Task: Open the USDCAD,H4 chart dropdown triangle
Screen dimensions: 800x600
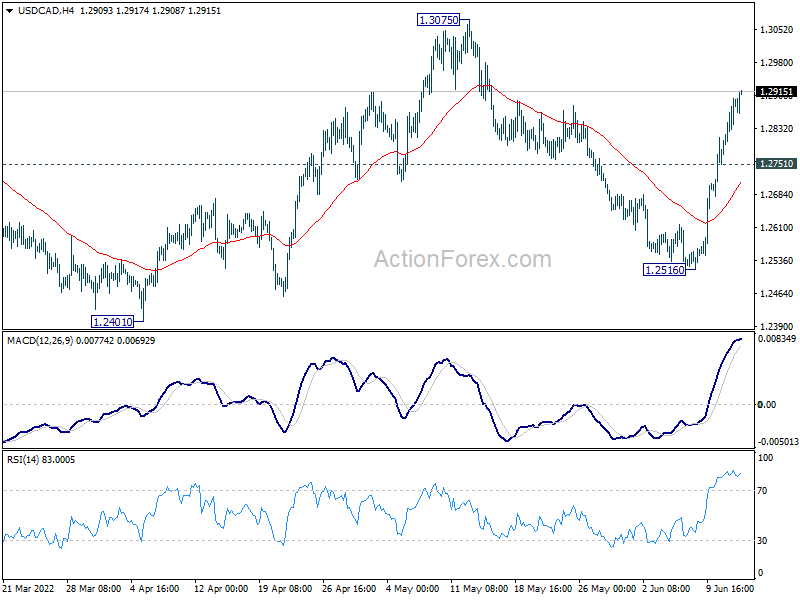Action: click(9, 11)
